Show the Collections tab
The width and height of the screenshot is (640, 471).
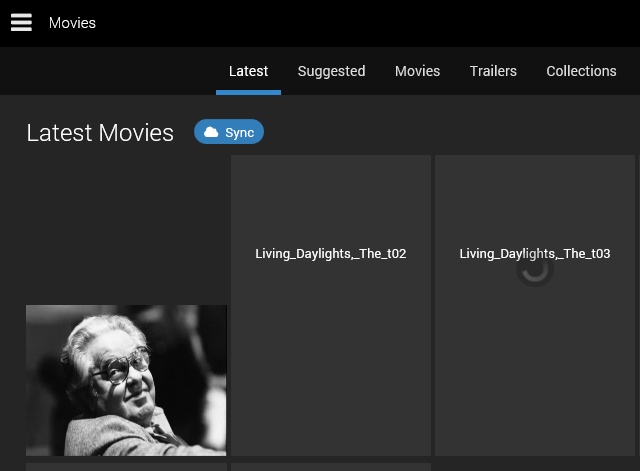coord(581,71)
